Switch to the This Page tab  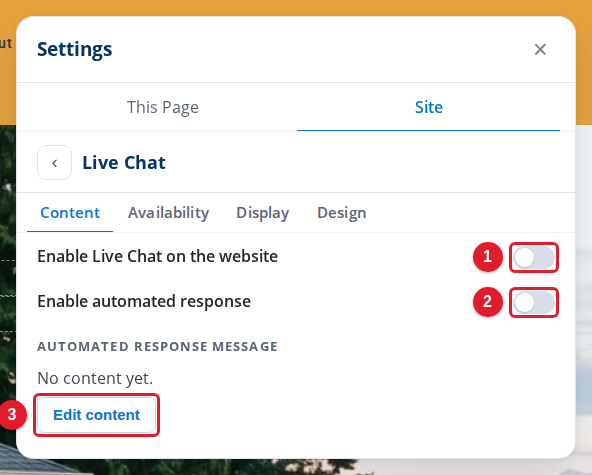(x=163, y=107)
